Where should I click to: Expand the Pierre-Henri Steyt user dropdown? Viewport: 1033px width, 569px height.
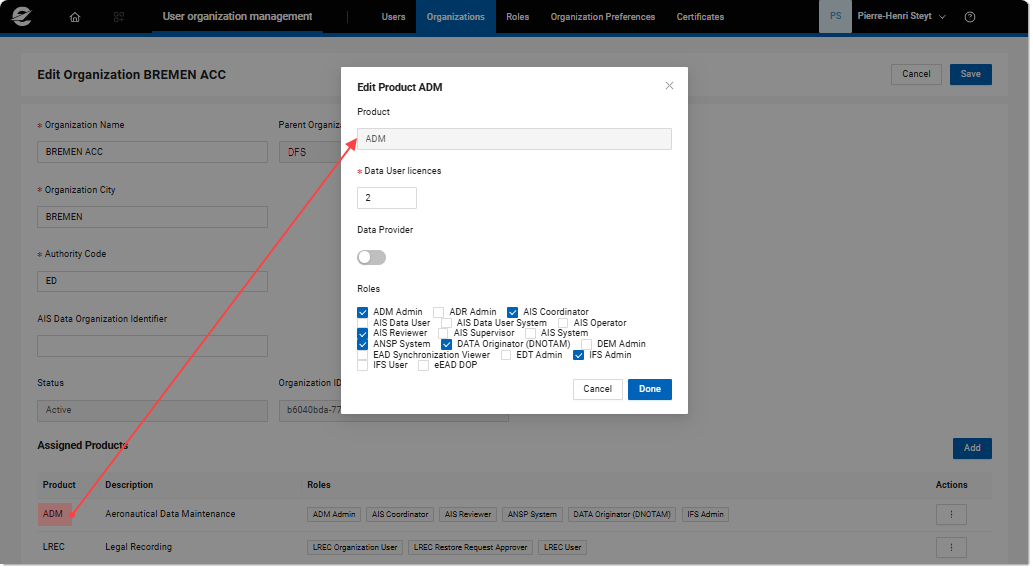[x=901, y=17]
